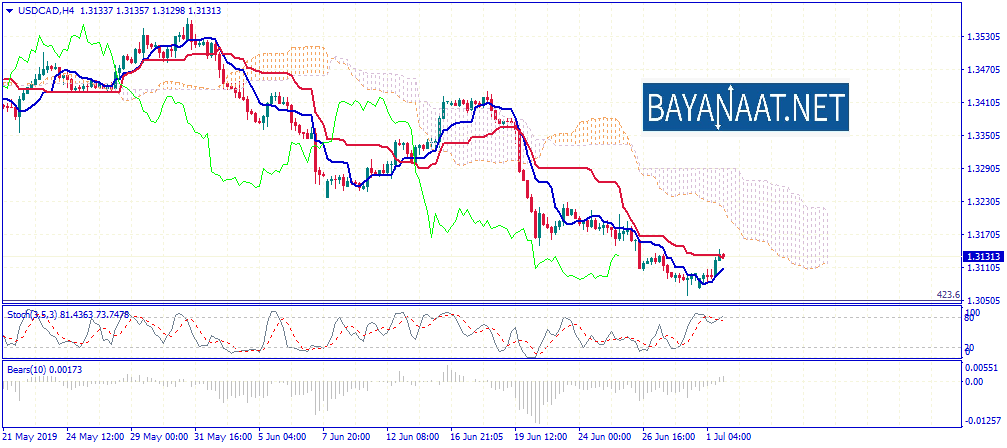The height and width of the screenshot is (448, 1007).
Task: Click the -0.01257 Bears scale value
Action: click(982, 421)
